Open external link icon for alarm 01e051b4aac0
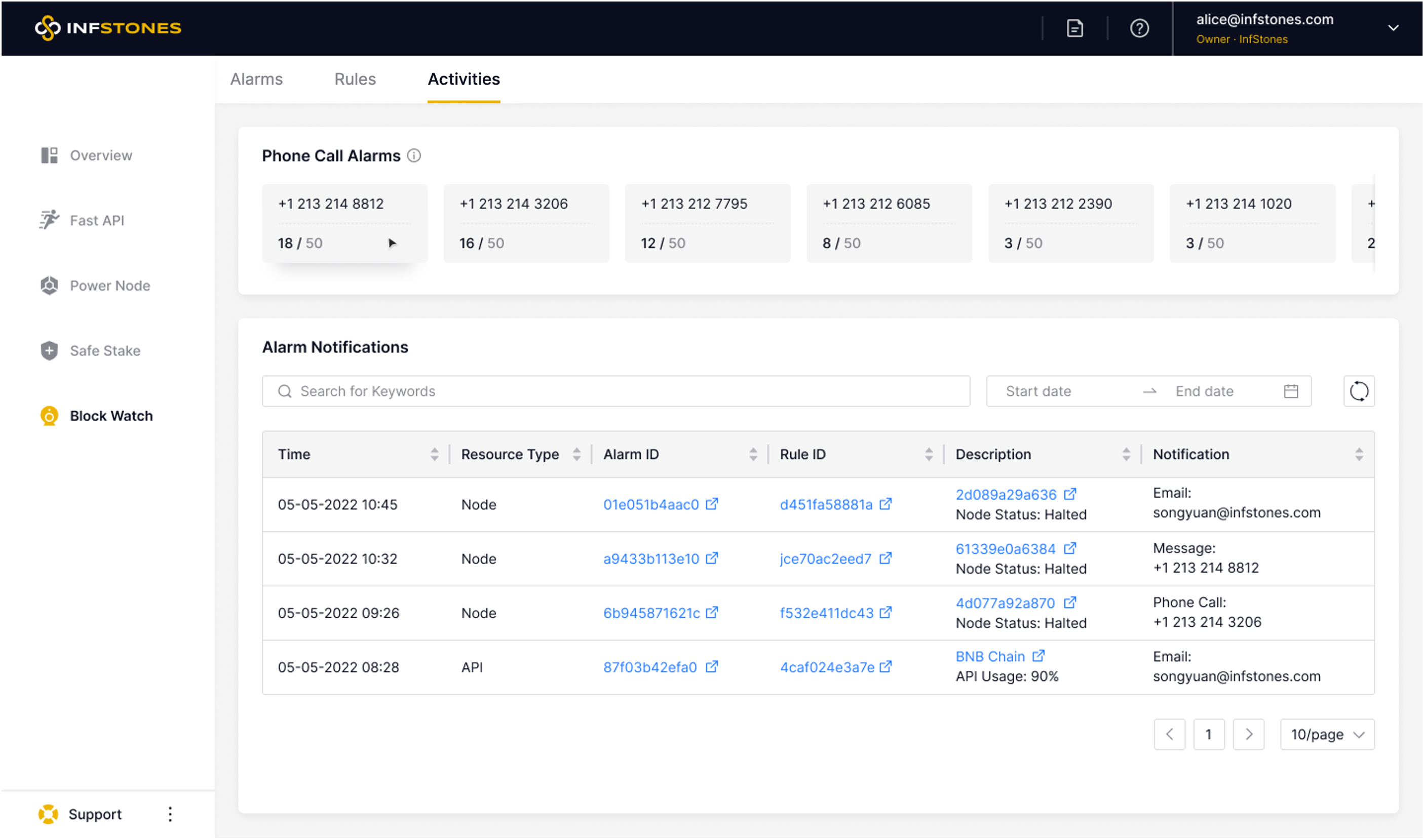Image resolution: width=1423 pixels, height=840 pixels. [x=712, y=504]
